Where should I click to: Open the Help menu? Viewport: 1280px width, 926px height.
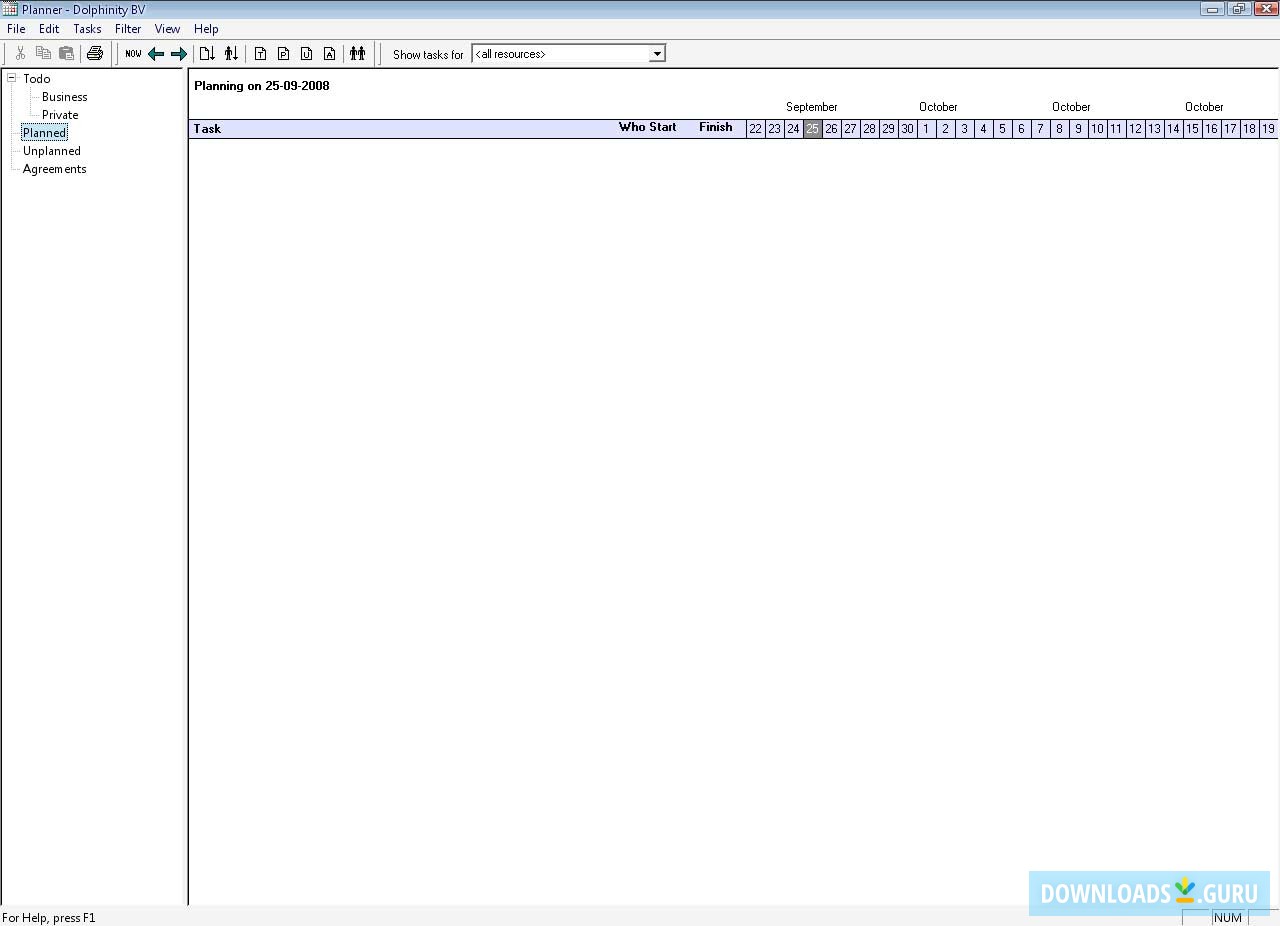point(206,29)
